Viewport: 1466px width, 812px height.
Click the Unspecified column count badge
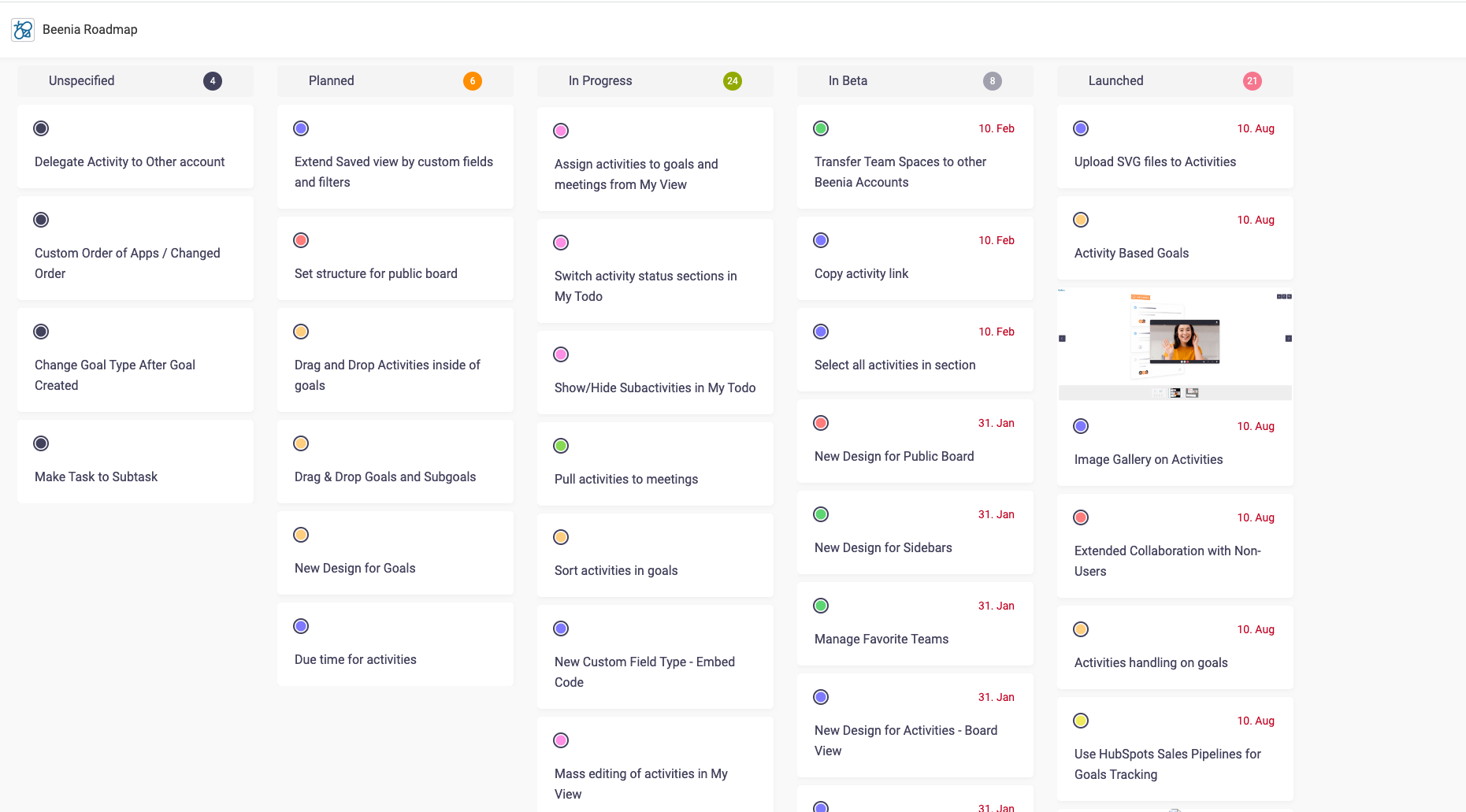pyautogui.click(x=213, y=81)
